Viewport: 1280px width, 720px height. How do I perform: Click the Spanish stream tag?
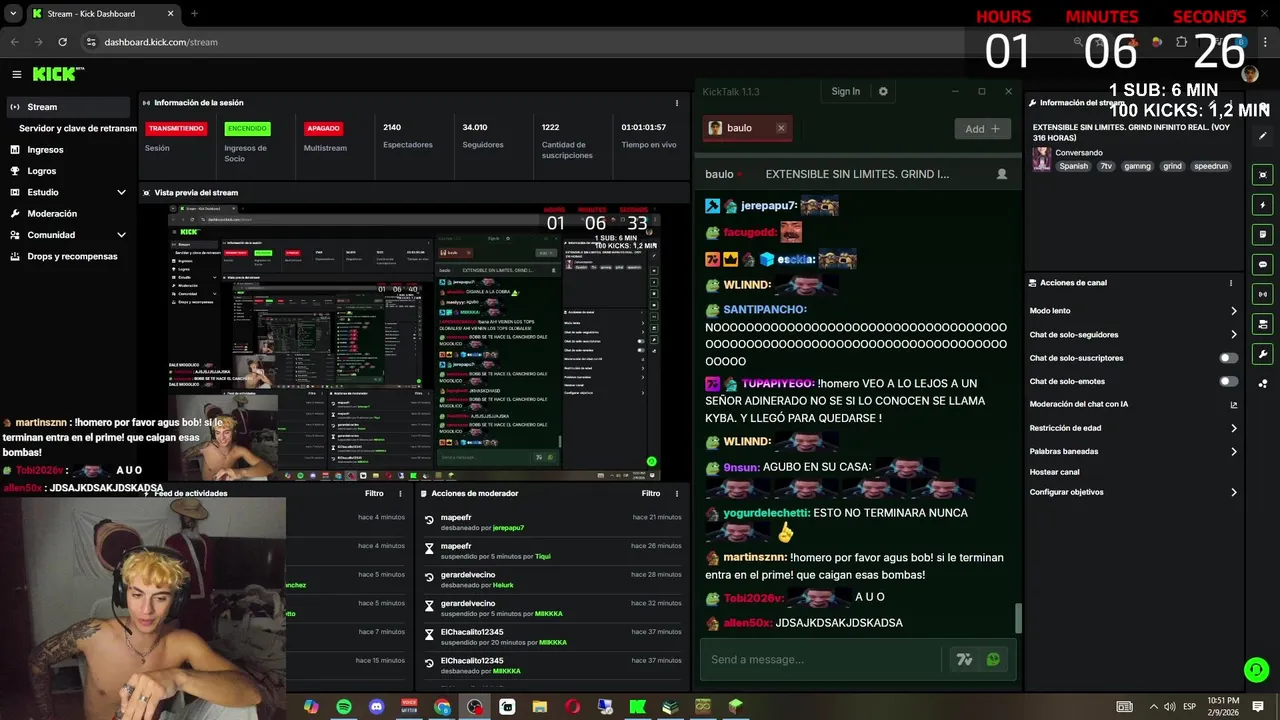click(1073, 167)
